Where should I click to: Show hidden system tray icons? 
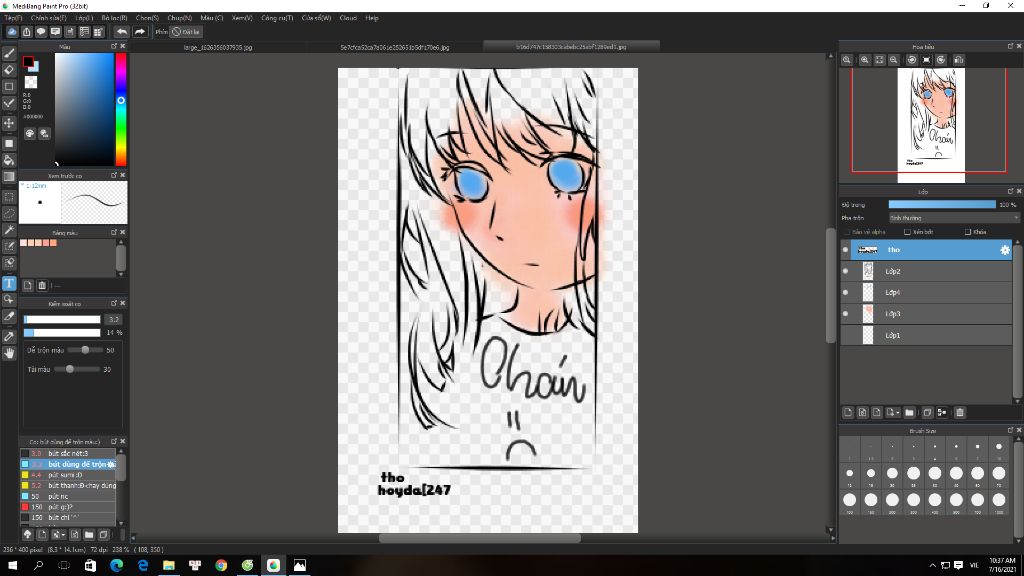point(932,565)
